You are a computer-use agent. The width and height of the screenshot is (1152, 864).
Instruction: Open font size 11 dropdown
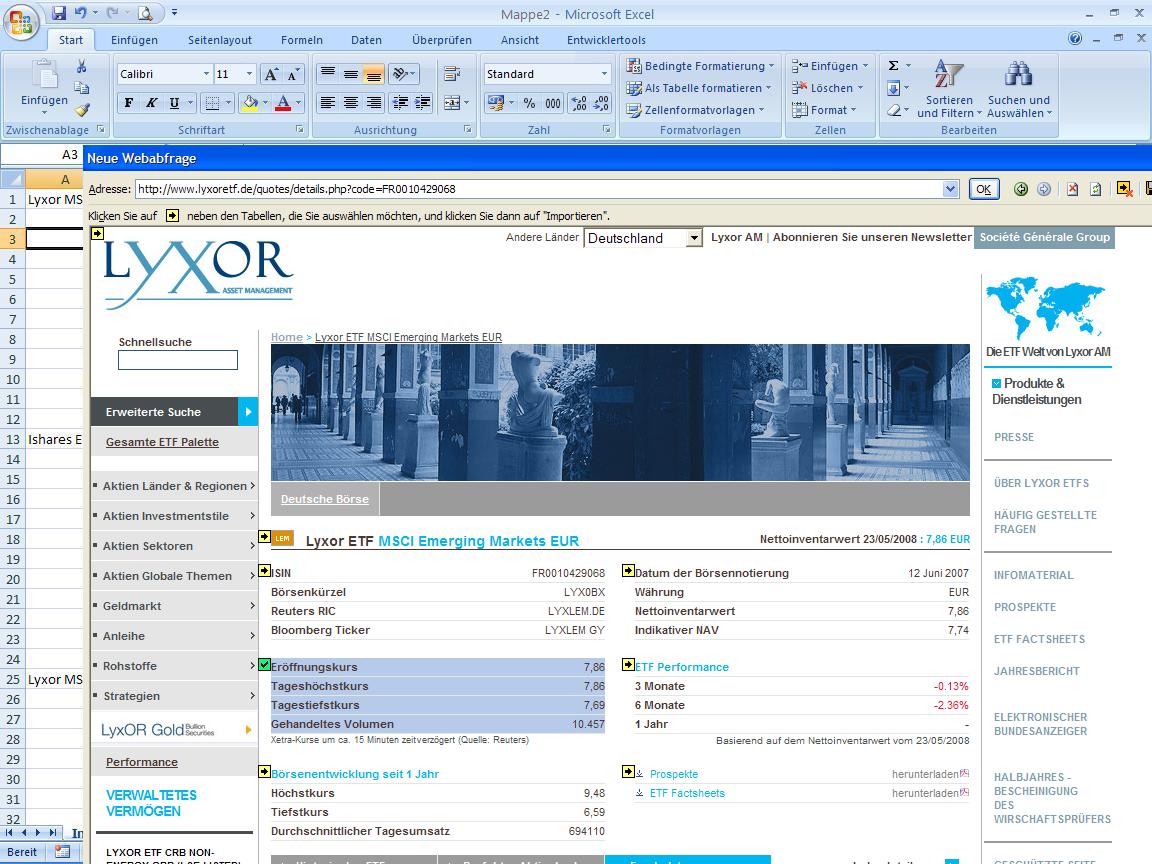pos(249,74)
